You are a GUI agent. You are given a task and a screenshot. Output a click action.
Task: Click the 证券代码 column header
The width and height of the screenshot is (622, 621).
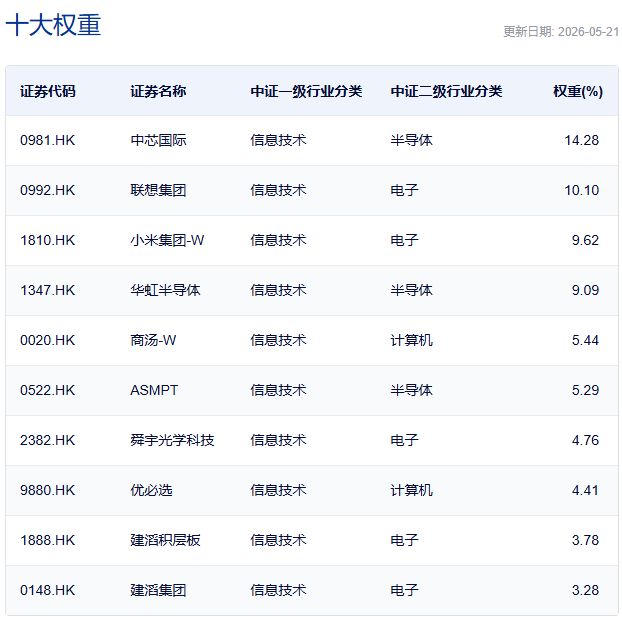tap(48, 91)
